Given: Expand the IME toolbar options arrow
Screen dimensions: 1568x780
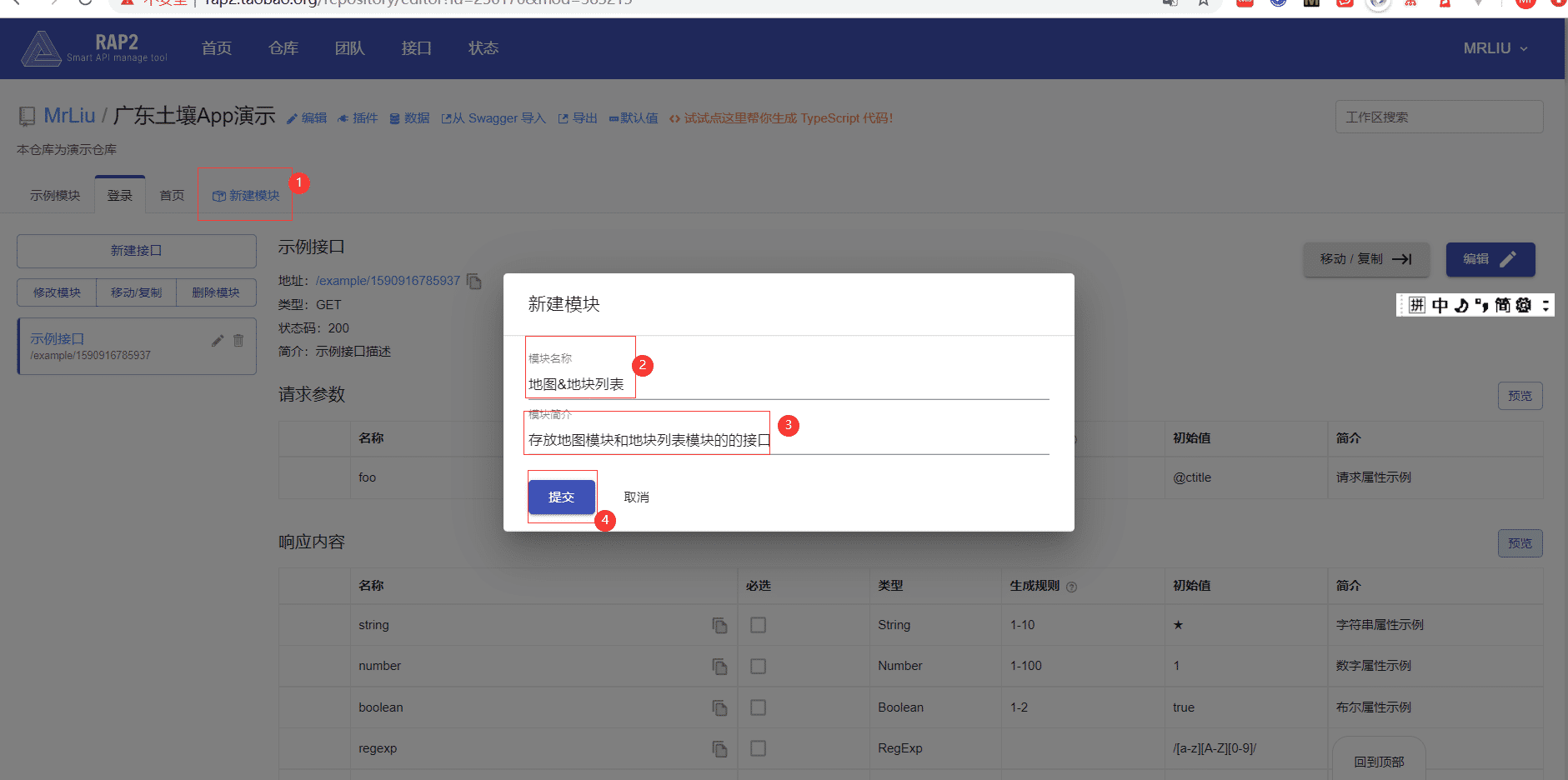Looking at the screenshot, I should coord(1545,305).
